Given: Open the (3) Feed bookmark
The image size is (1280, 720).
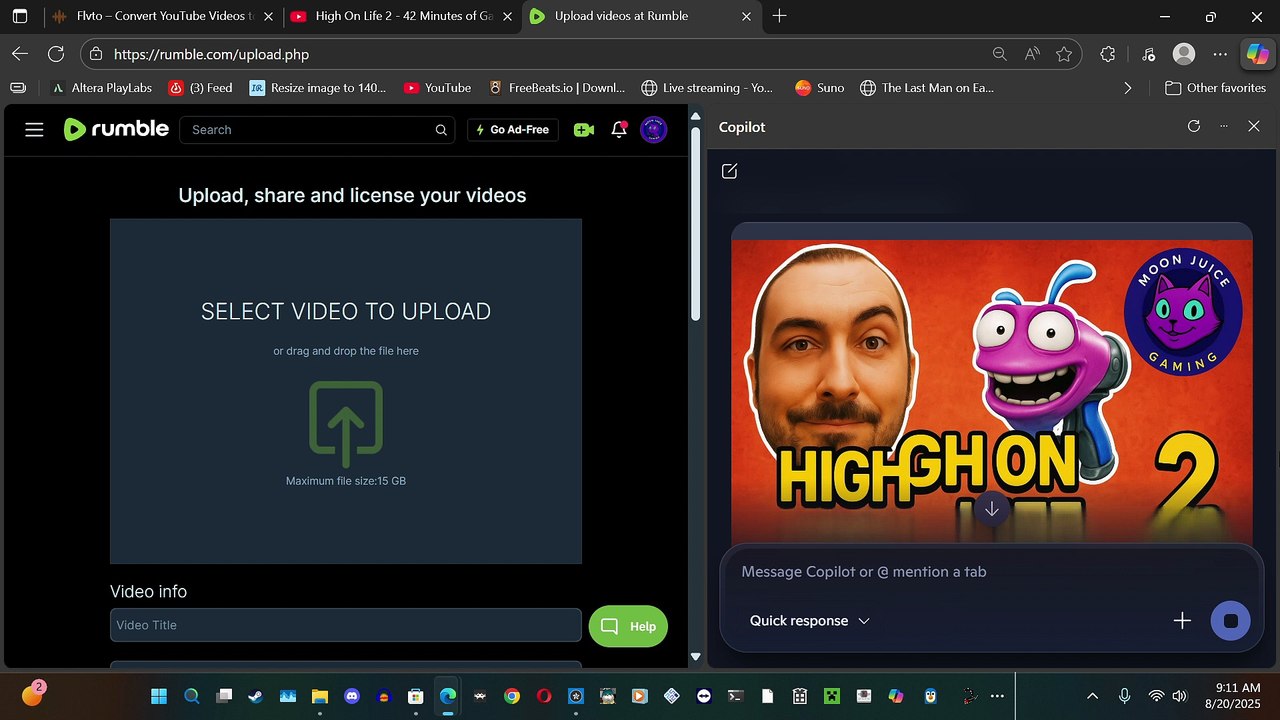Looking at the screenshot, I should 200,88.
